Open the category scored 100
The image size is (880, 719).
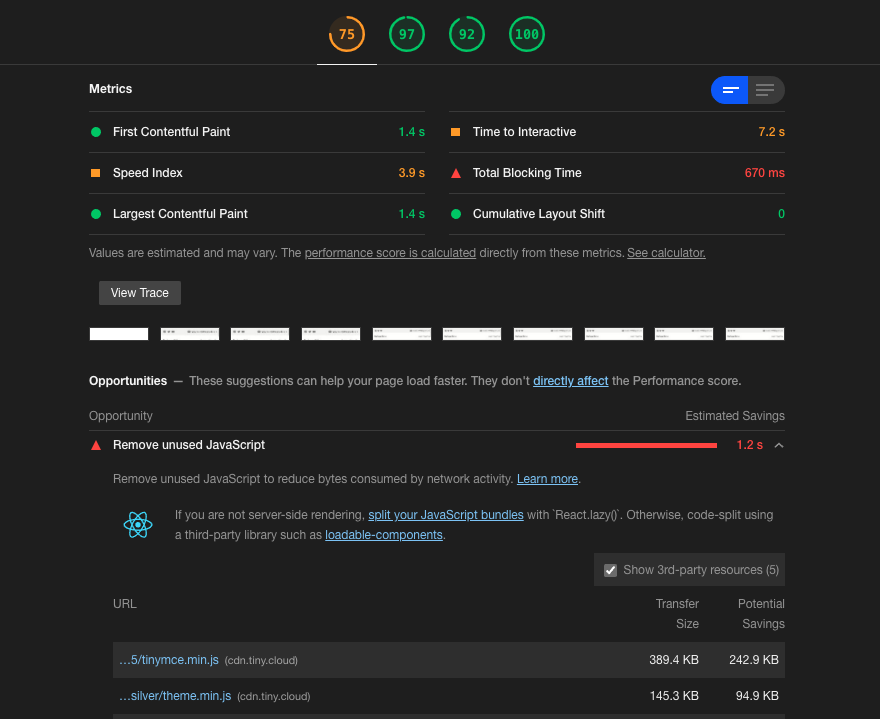click(526, 33)
